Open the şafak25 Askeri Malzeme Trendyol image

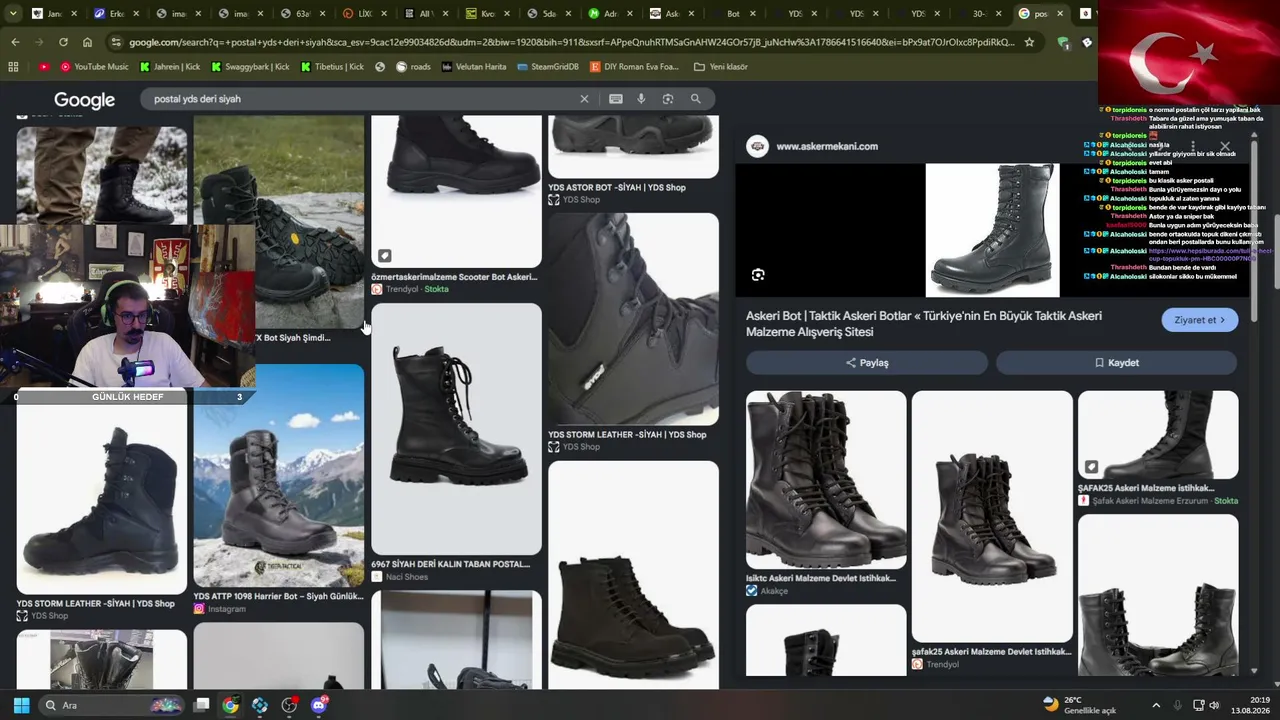pyautogui.click(x=992, y=516)
